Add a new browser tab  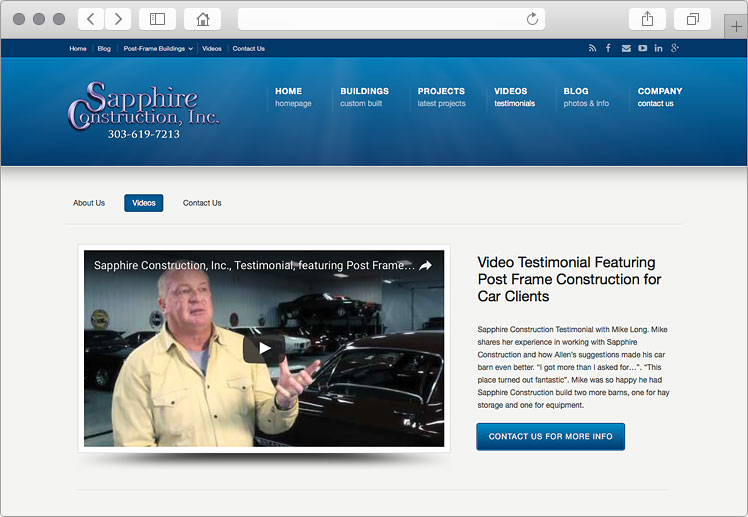(736, 27)
